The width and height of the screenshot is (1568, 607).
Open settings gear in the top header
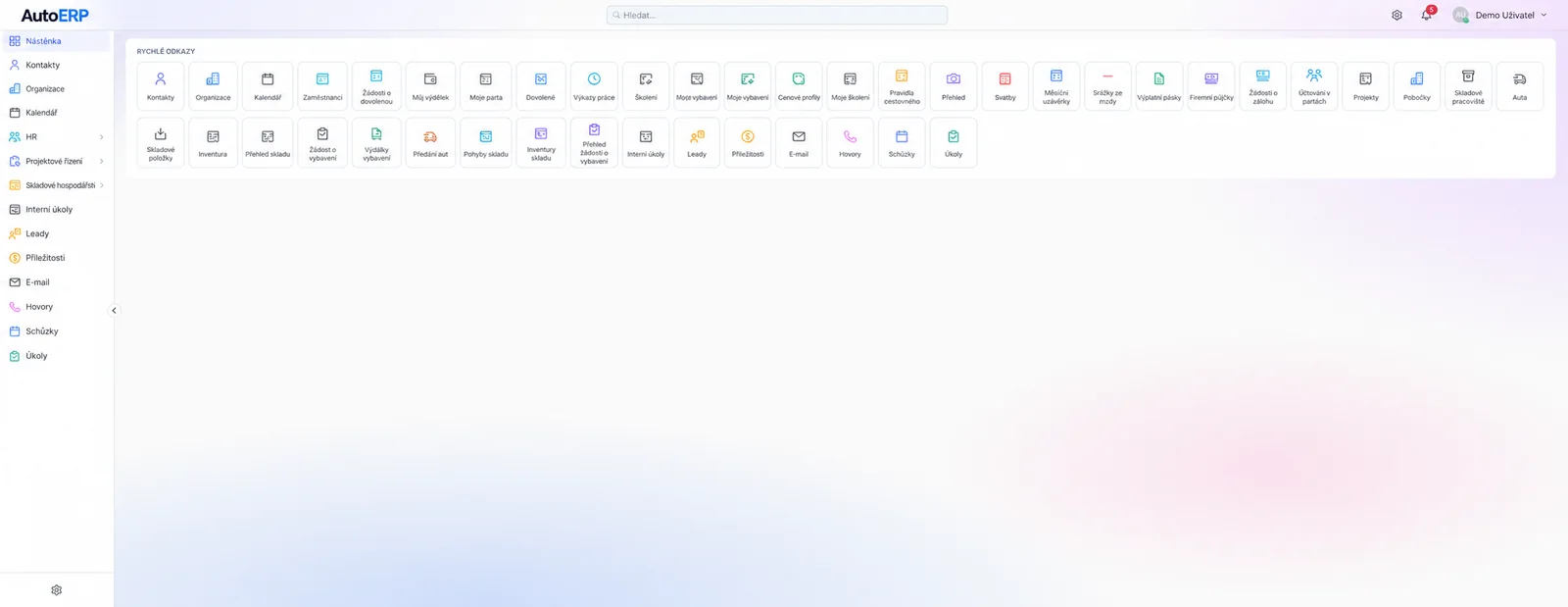coord(1396,15)
